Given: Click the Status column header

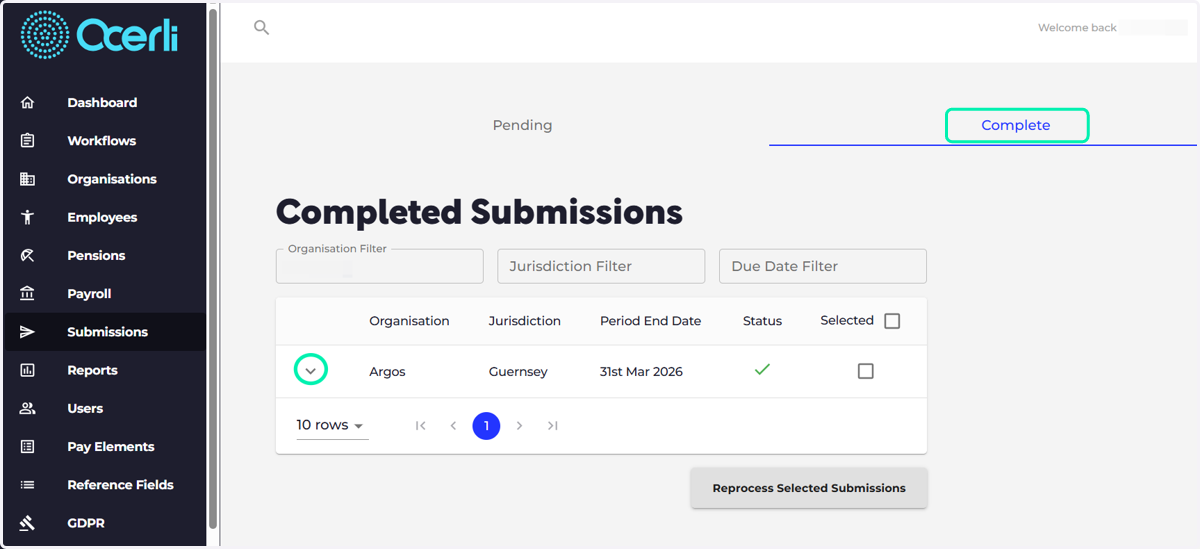Looking at the screenshot, I should (762, 321).
